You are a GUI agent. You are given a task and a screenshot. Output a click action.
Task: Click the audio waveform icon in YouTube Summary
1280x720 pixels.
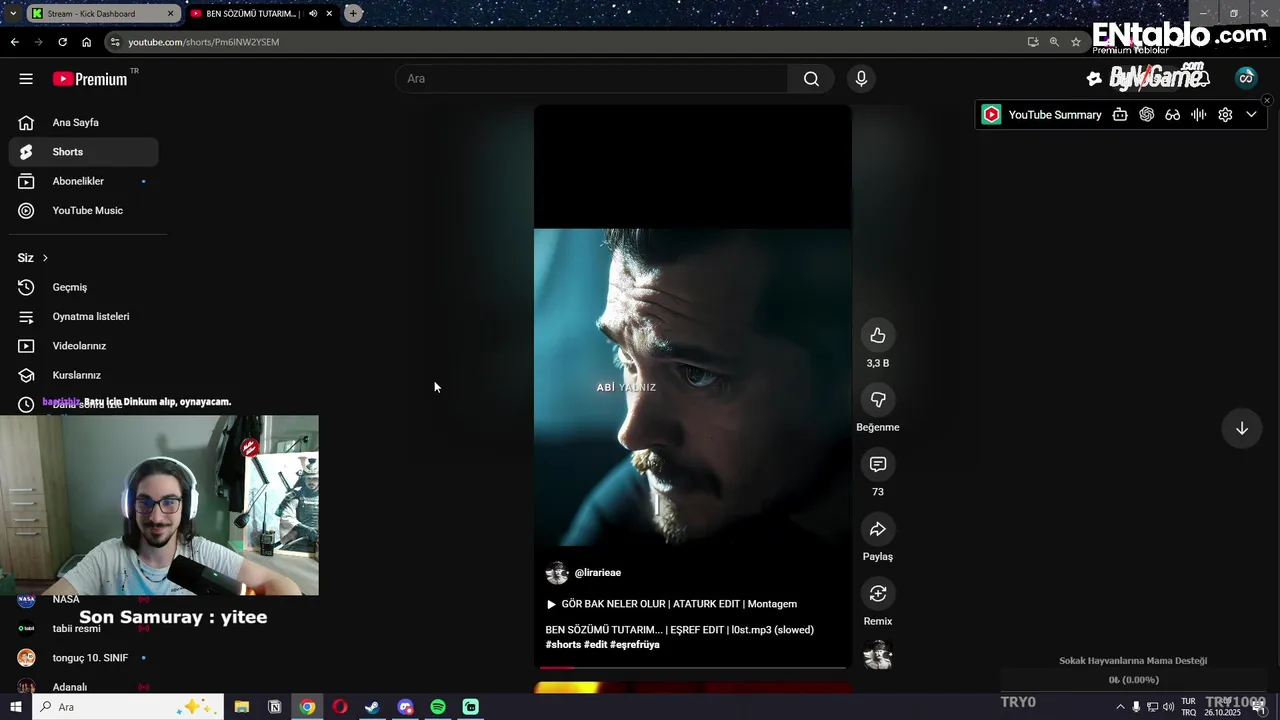pyautogui.click(x=1199, y=115)
